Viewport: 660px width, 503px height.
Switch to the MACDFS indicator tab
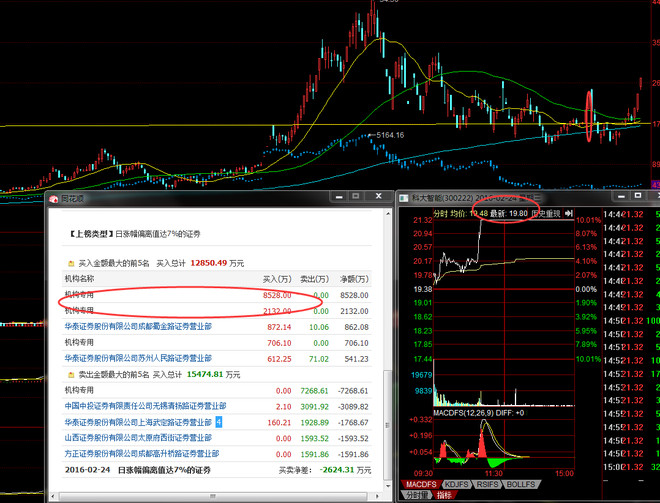click(421, 484)
